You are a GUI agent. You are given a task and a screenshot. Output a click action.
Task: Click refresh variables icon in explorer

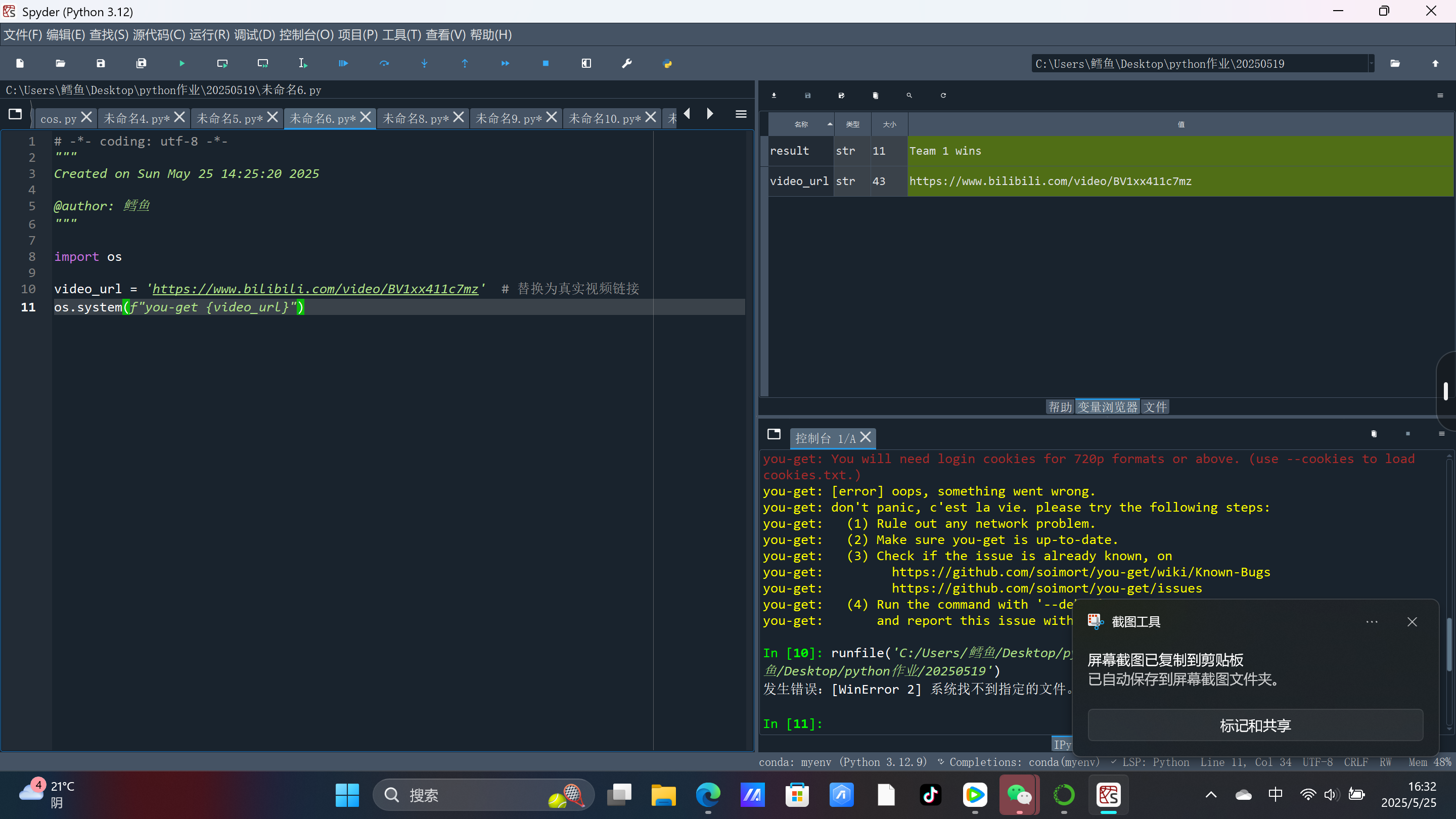(x=943, y=96)
